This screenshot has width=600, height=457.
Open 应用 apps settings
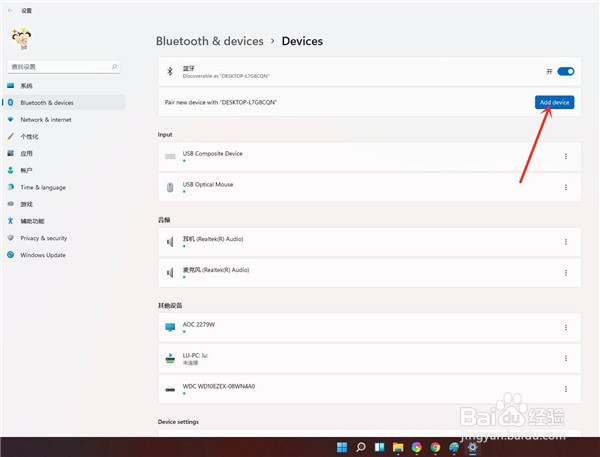click(x=64, y=153)
